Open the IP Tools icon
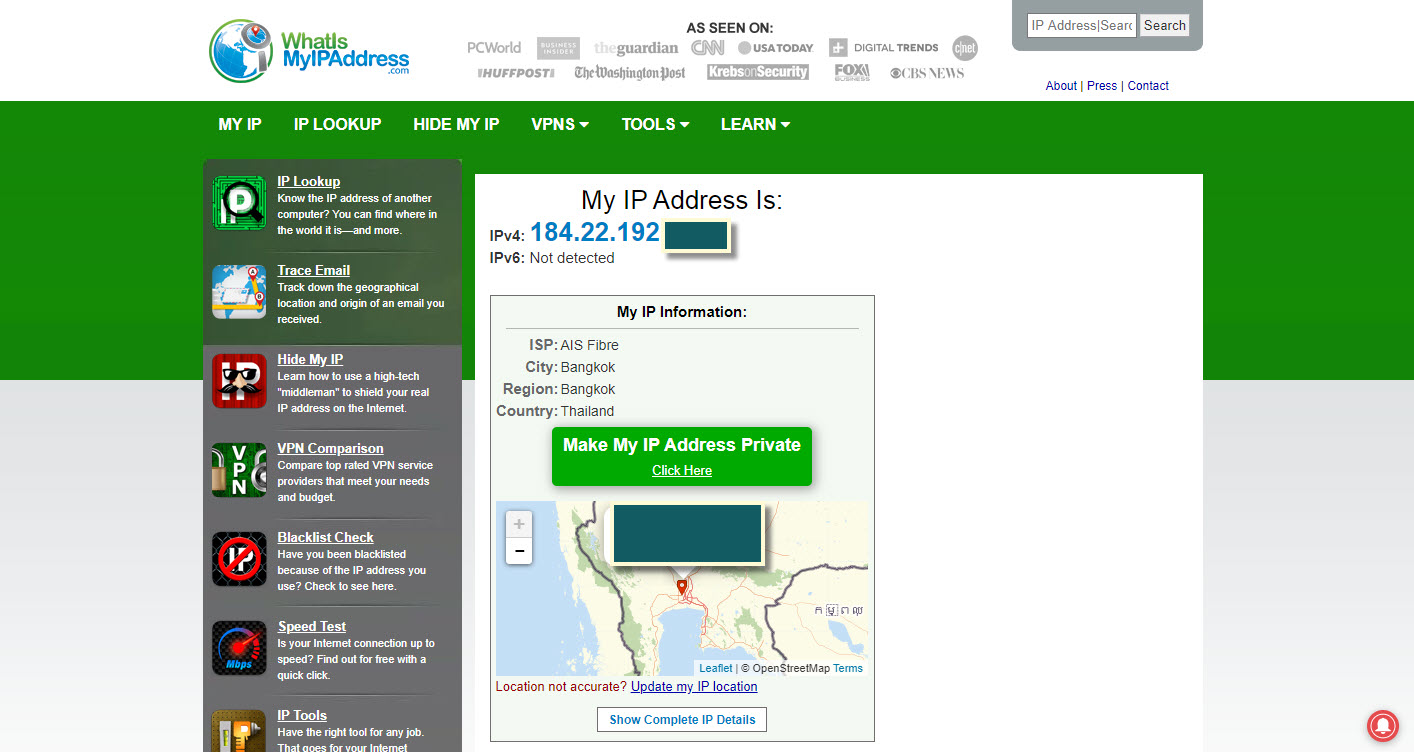 click(239, 731)
